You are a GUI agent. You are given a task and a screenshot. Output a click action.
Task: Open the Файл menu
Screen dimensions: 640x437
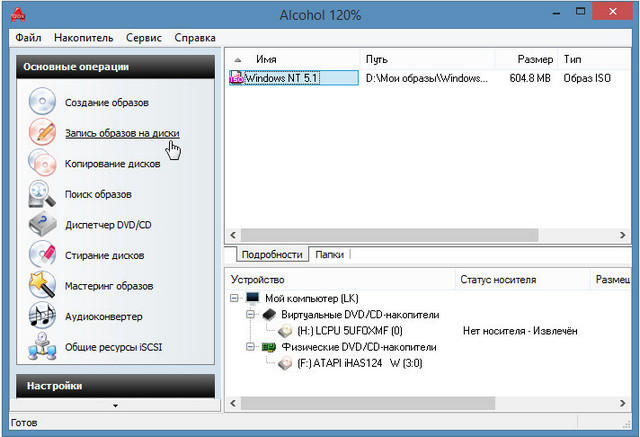pyautogui.click(x=28, y=38)
